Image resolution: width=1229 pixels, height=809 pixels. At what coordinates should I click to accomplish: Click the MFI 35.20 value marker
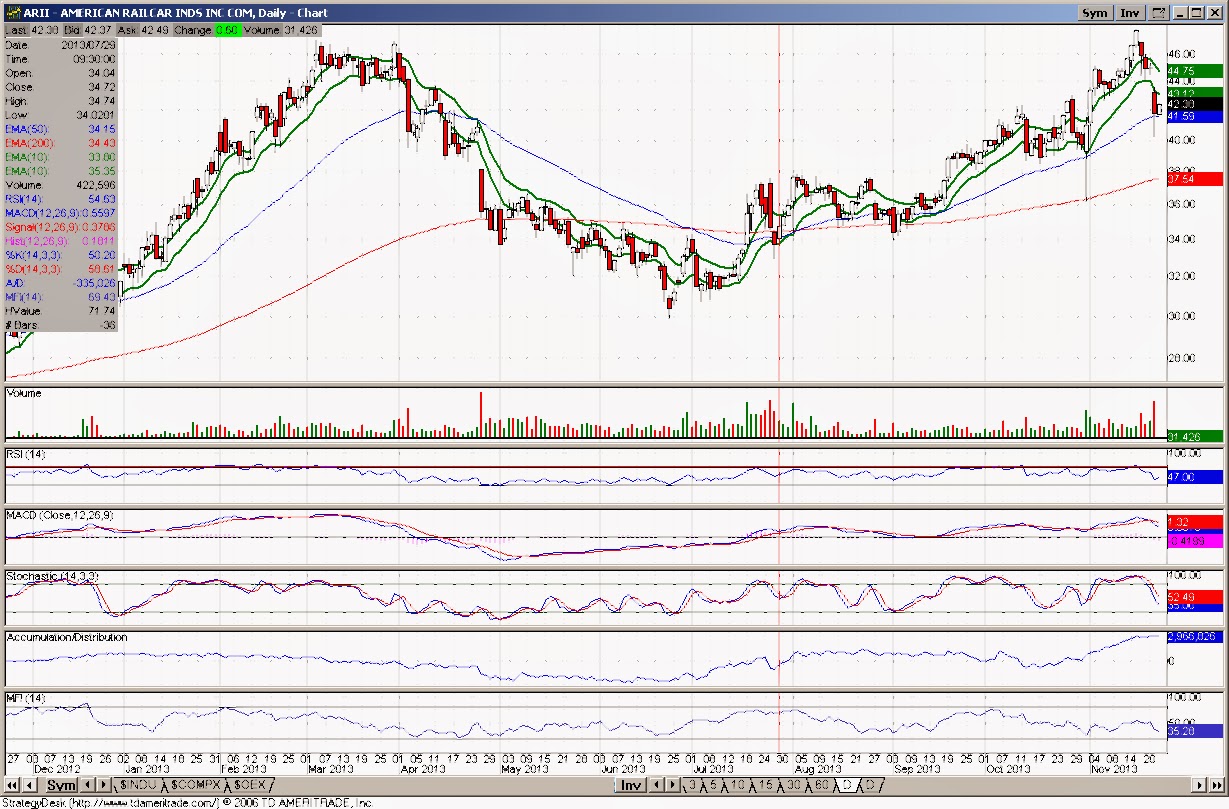(x=1194, y=731)
